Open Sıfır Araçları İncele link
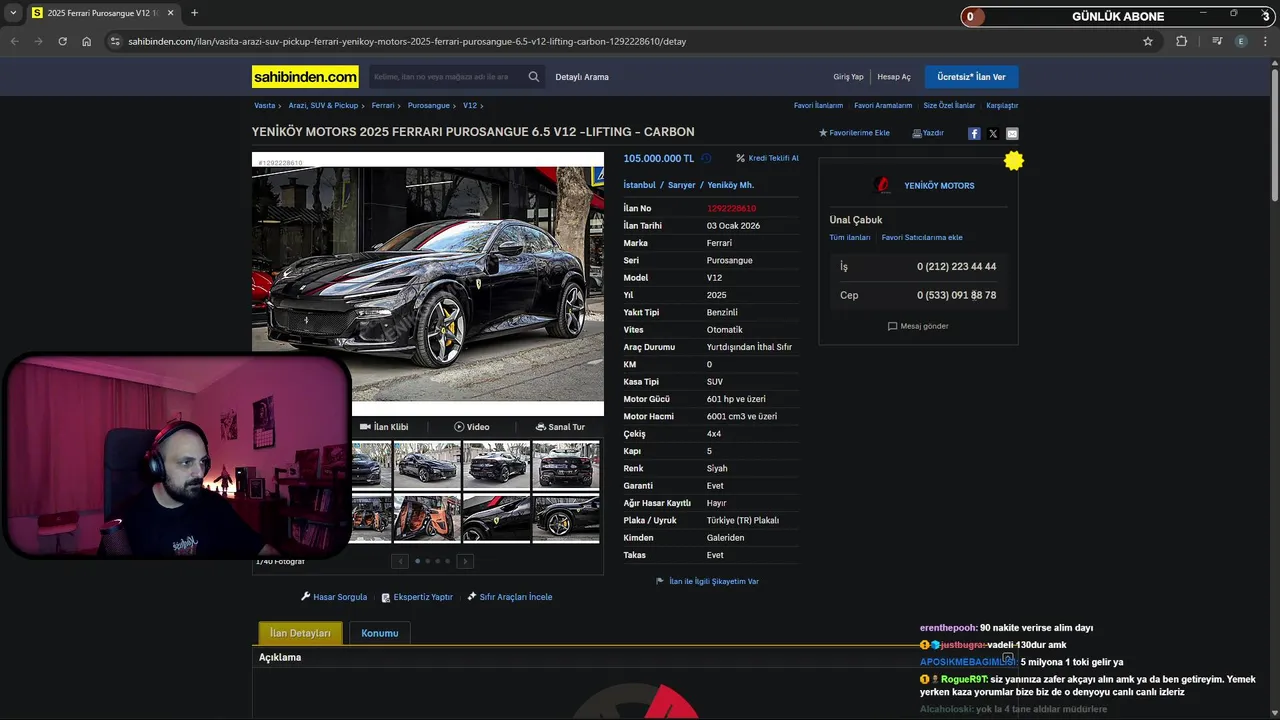This screenshot has width=1280, height=720. coord(509,597)
